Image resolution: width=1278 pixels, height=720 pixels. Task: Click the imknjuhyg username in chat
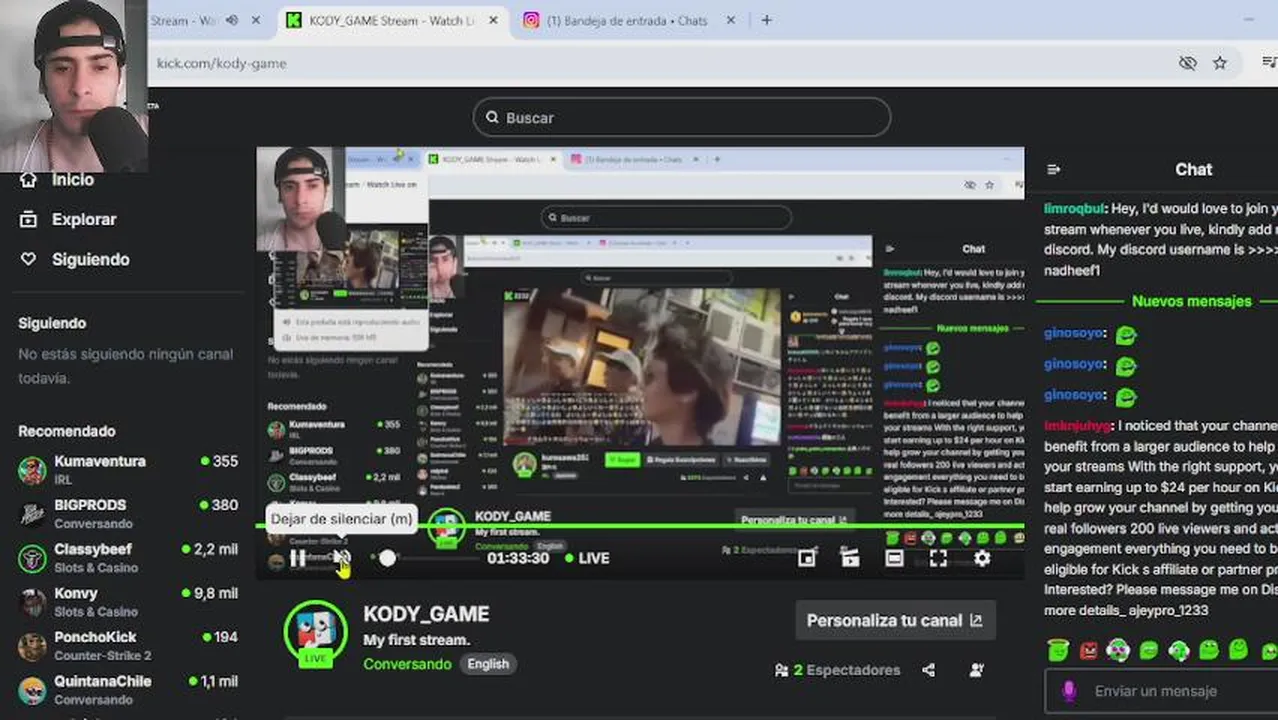1077,425
